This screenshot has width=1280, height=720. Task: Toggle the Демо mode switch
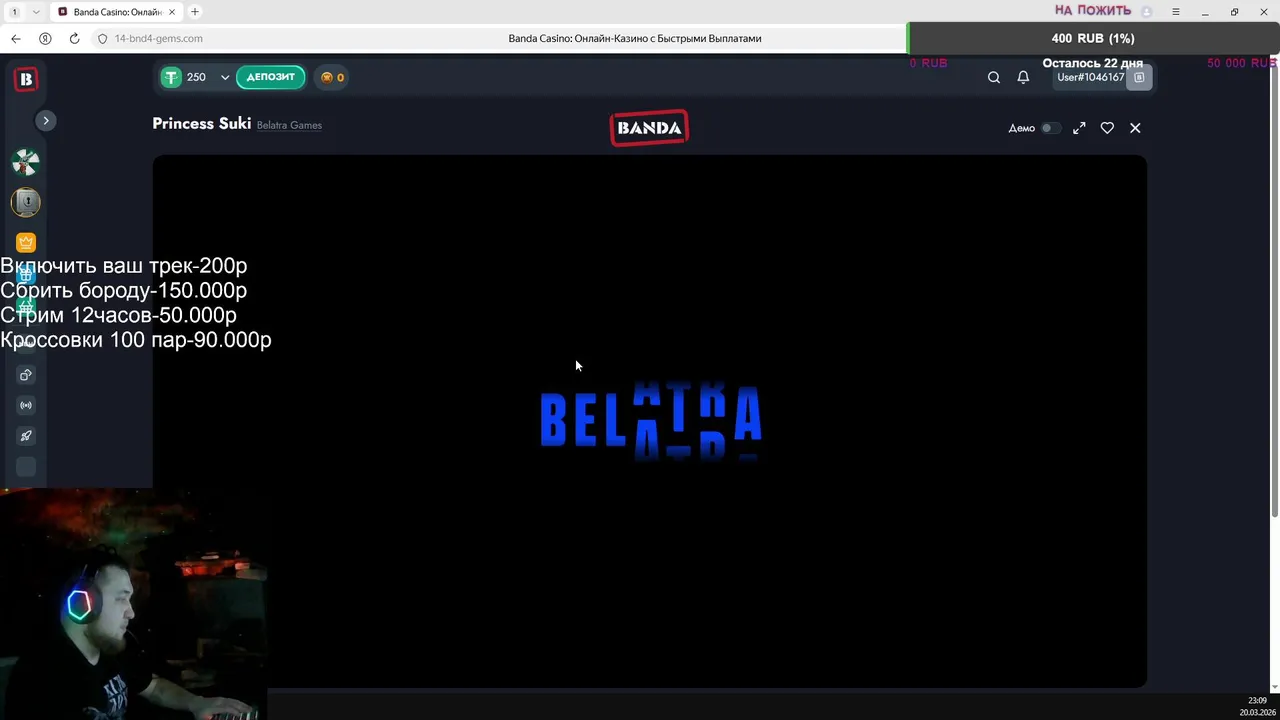click(x=1049, y=128)
